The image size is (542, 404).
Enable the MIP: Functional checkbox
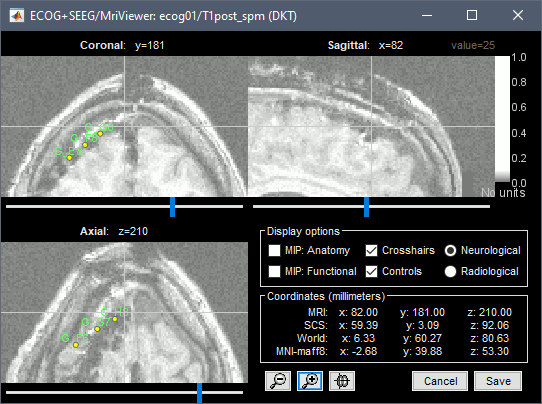274,271
